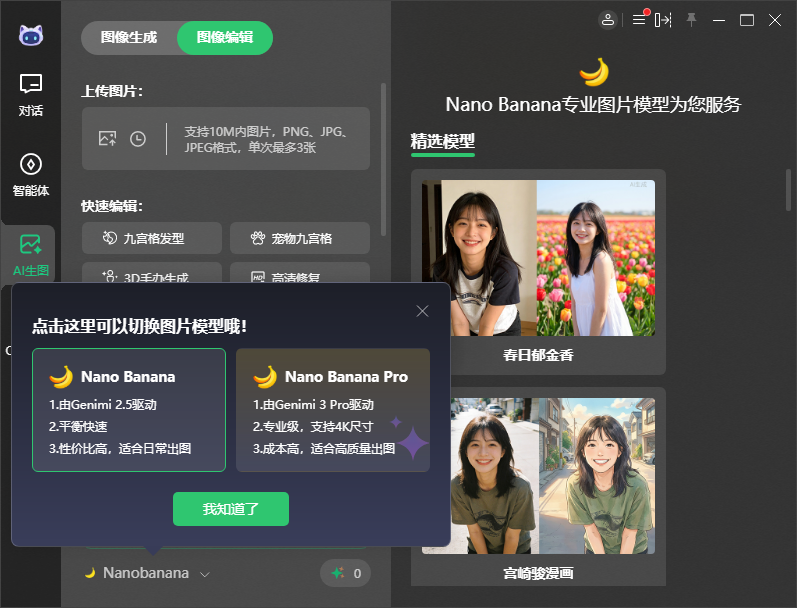The width and height of the screenshot is (797, 608).
Task: Click the 春日郁金香 caption text
Action: (538, 355)
